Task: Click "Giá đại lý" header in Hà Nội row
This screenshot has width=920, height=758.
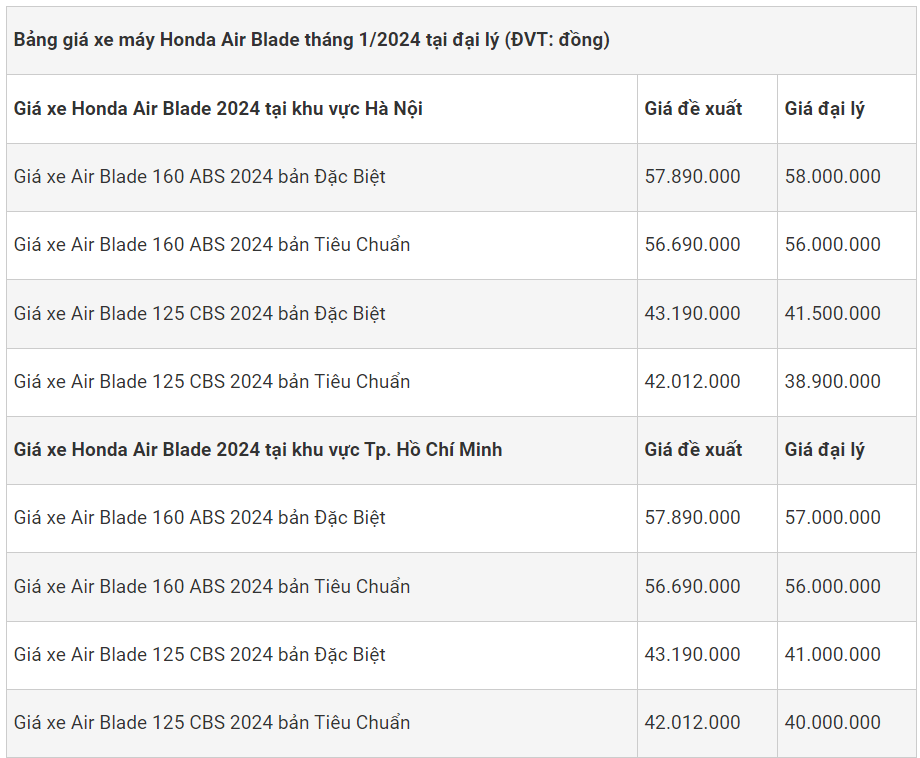Action: 825,108
